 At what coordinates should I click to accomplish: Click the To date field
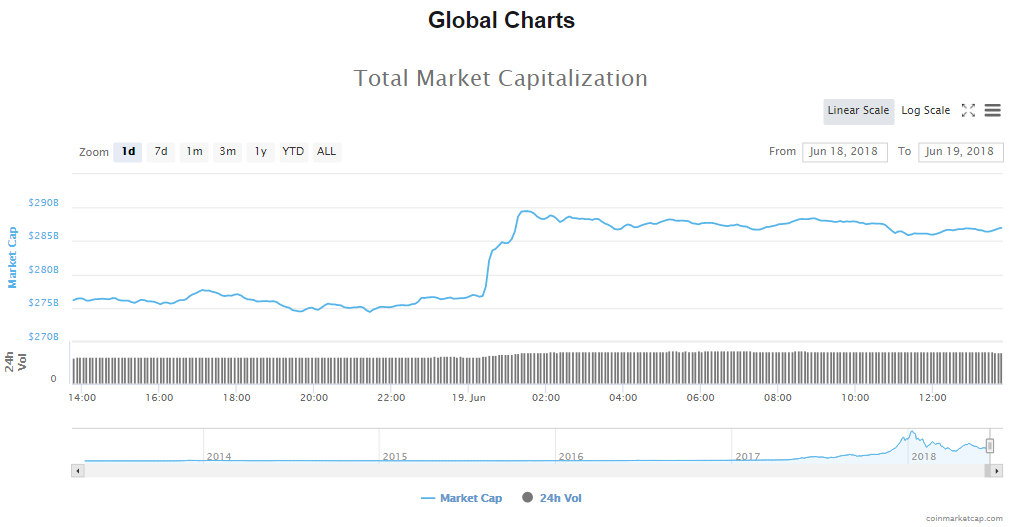(x=960, y=152)
